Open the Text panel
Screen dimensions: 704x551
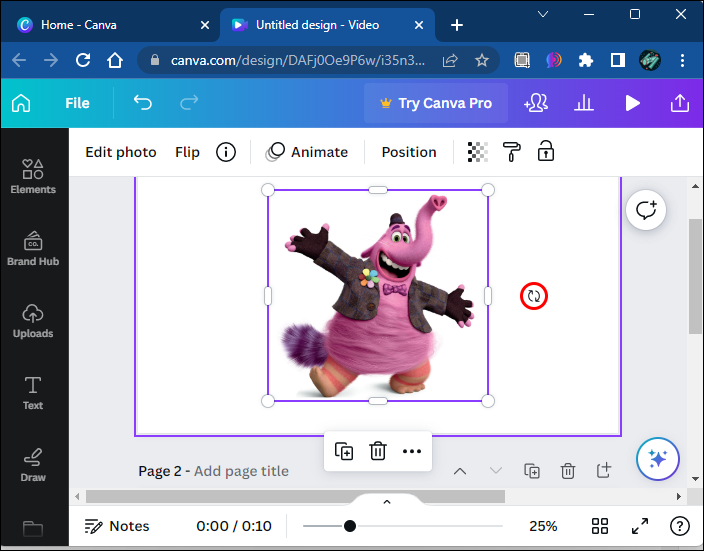[33, 393]
